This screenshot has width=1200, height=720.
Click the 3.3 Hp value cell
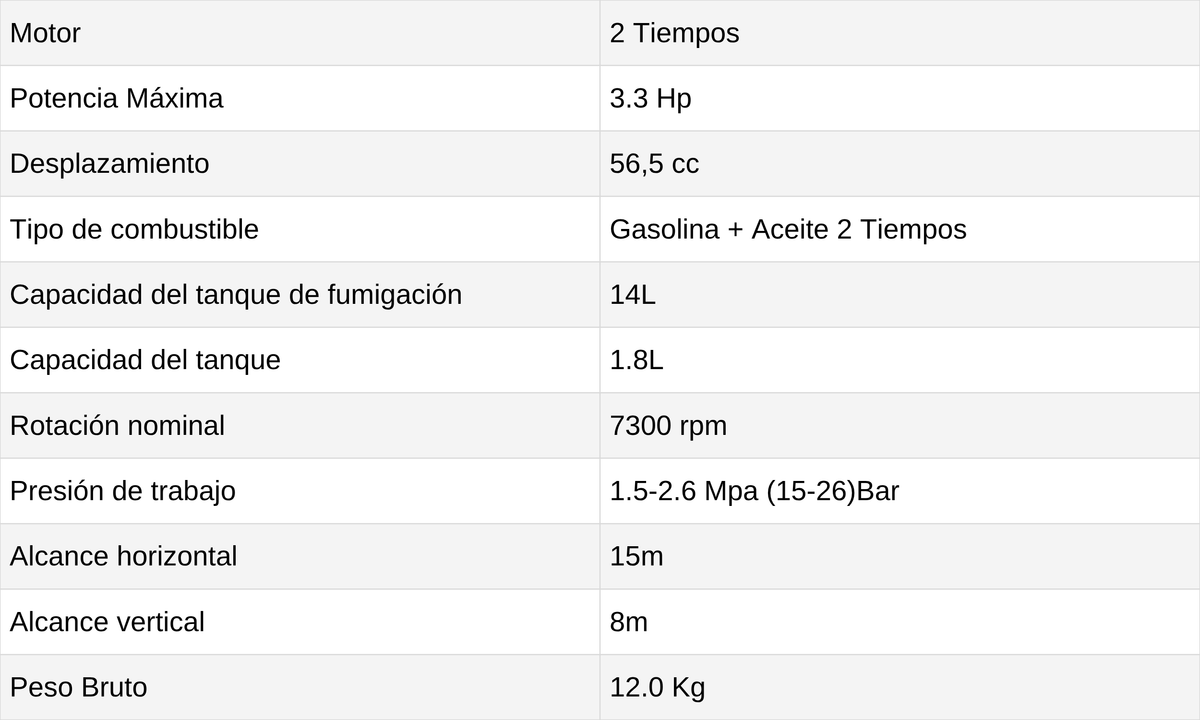click(x=900, y=98)
